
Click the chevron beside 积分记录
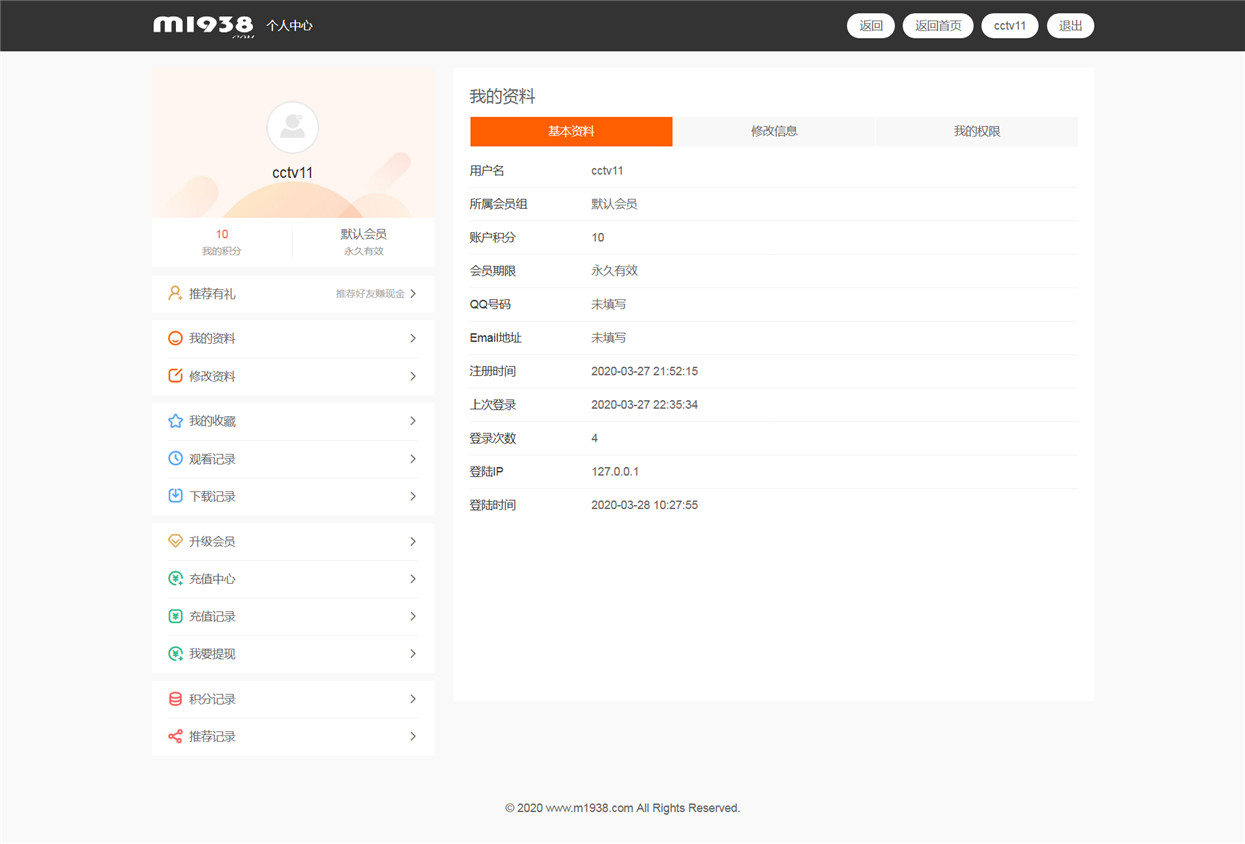(413, 699)
